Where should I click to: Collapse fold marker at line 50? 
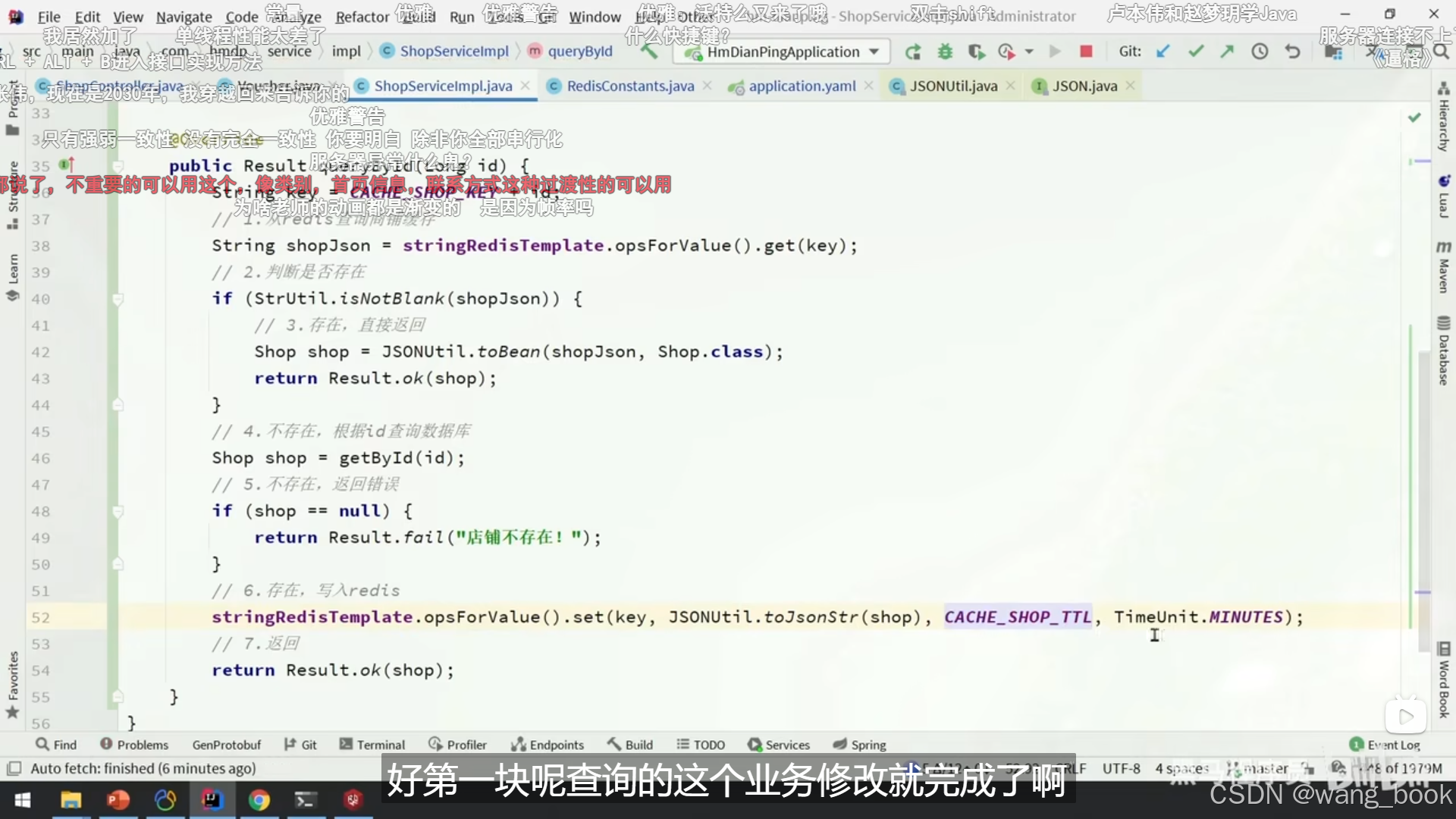118,564
